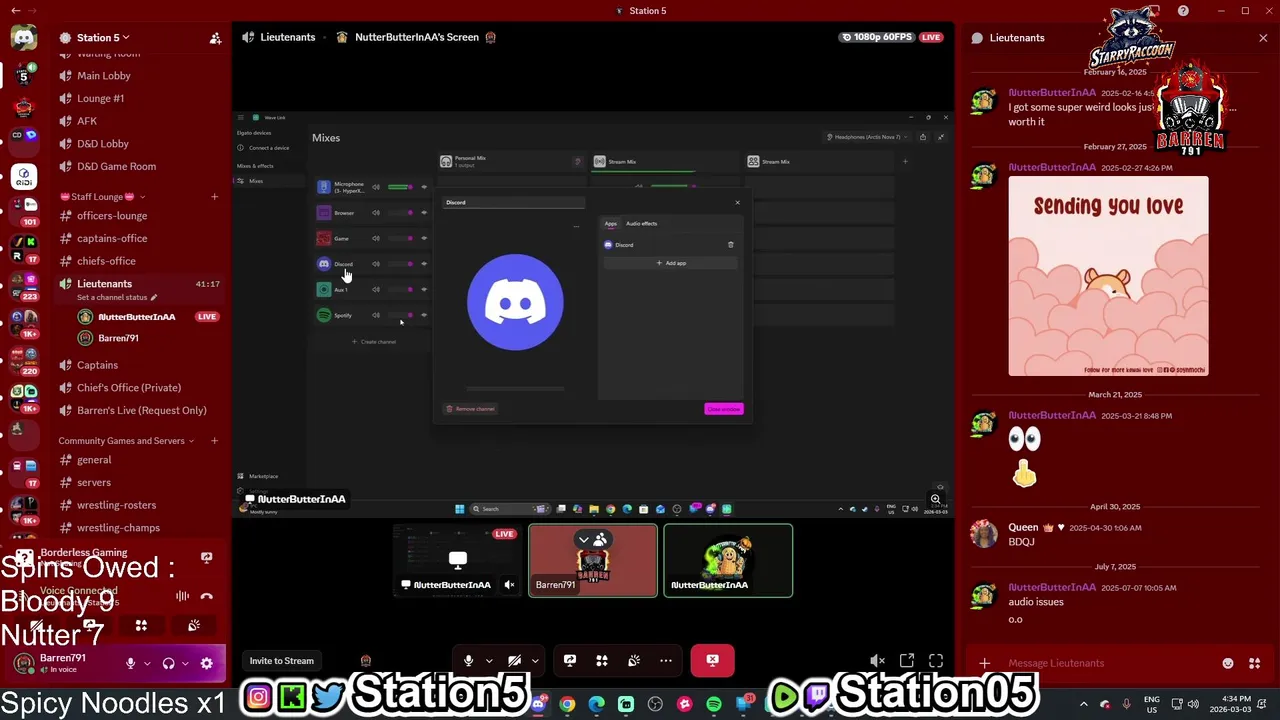This screenshot has height=720, width=1280.
Task: Enter full screen for the stream
Action: pyautogui.click(x=936, y=661)
